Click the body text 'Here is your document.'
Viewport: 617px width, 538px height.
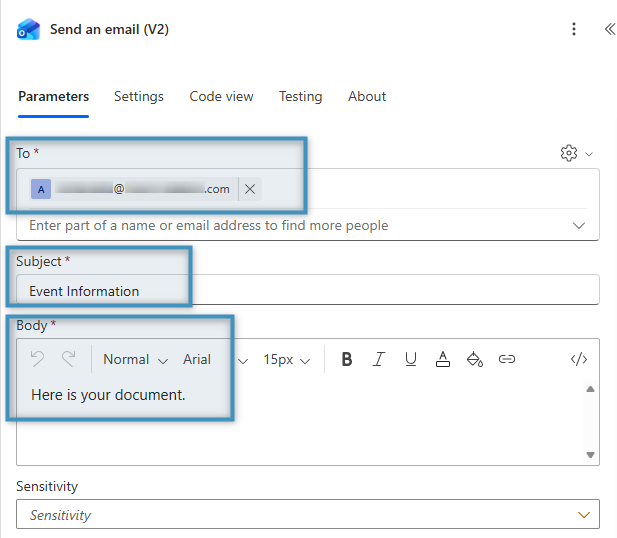(x=108, y=395)
